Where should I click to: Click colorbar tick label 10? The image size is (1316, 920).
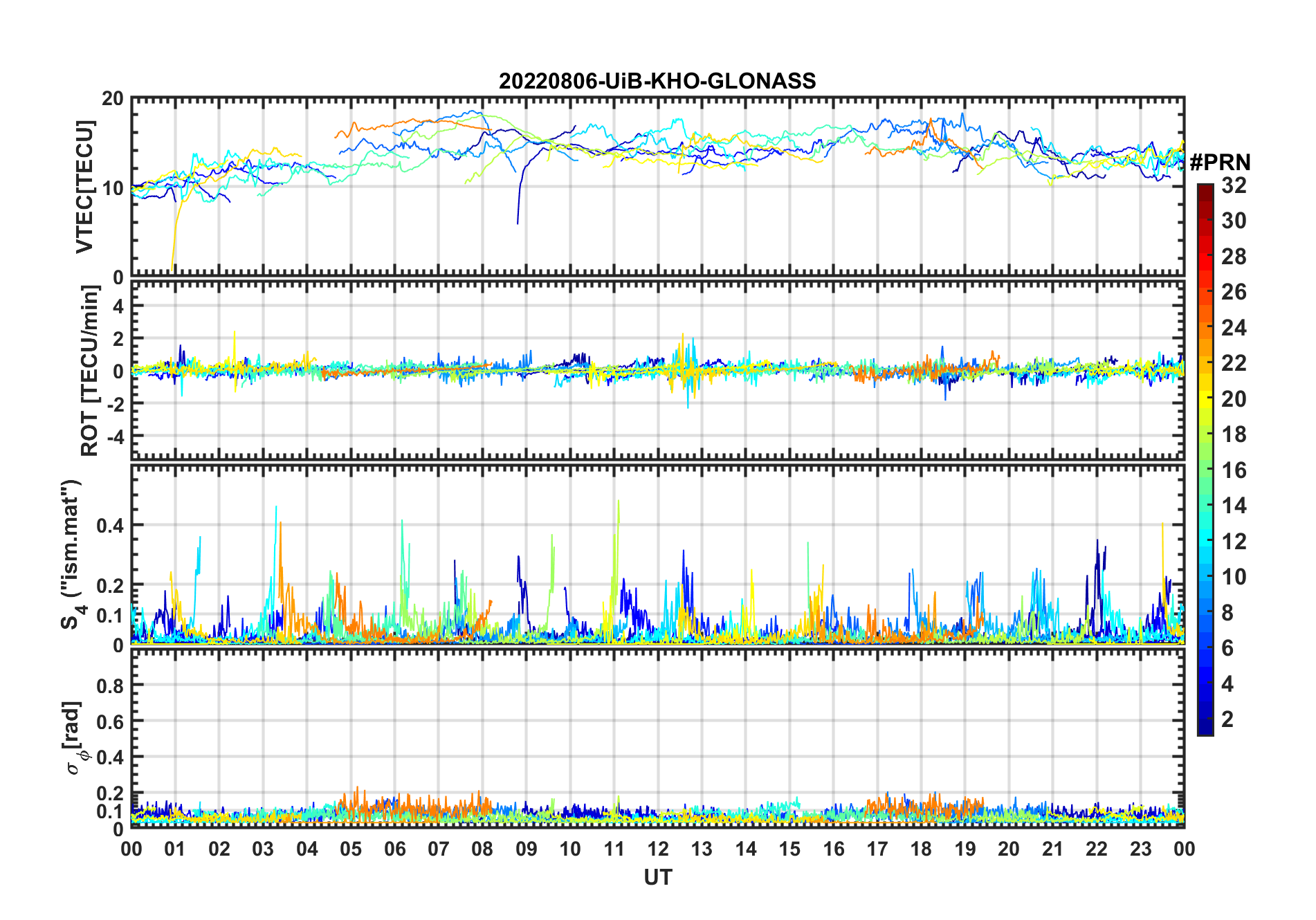tap(1234, 577)
